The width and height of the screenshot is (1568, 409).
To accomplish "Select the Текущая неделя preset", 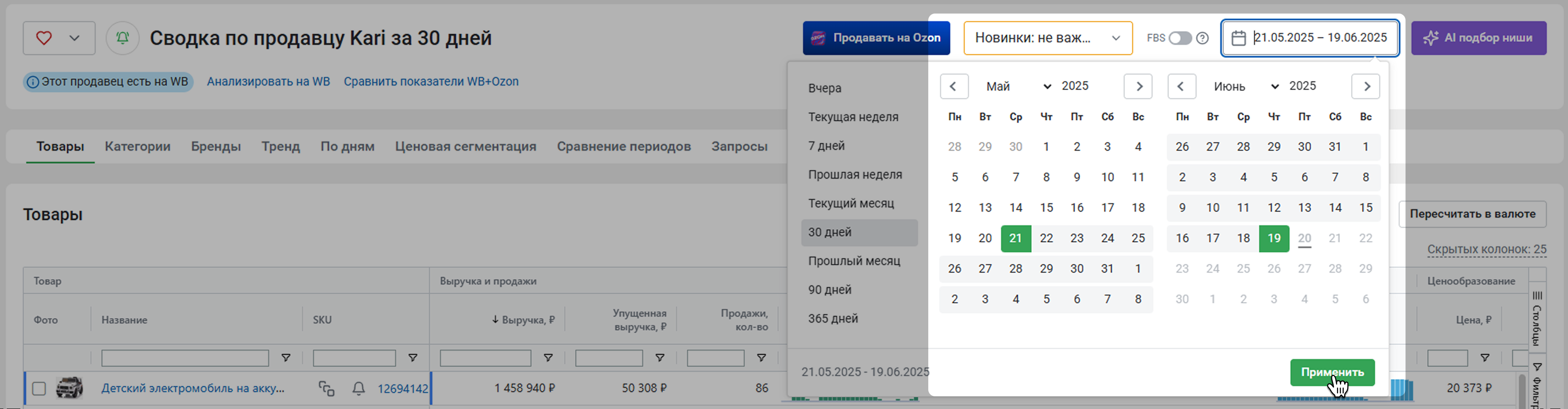I will (859, 117).
